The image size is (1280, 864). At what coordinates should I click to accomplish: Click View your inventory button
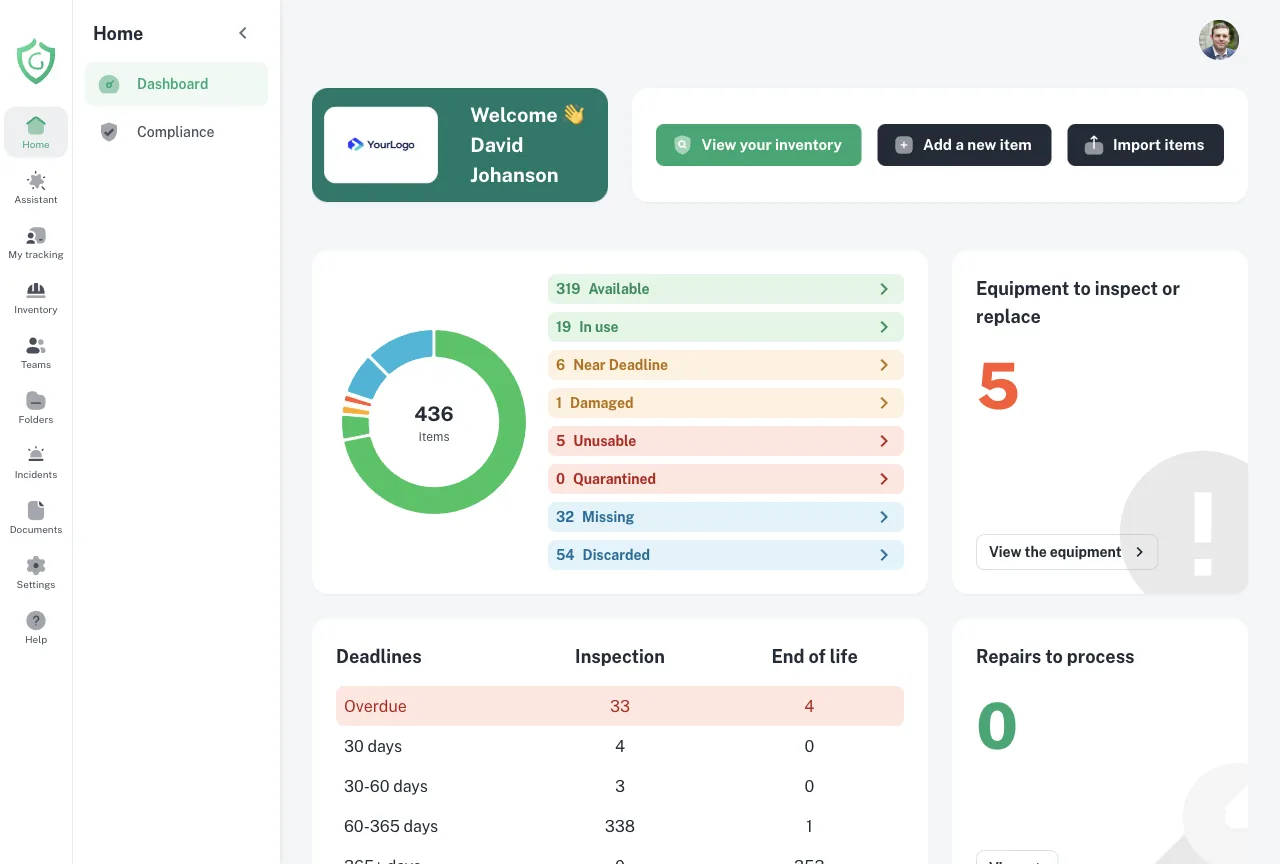758,145
